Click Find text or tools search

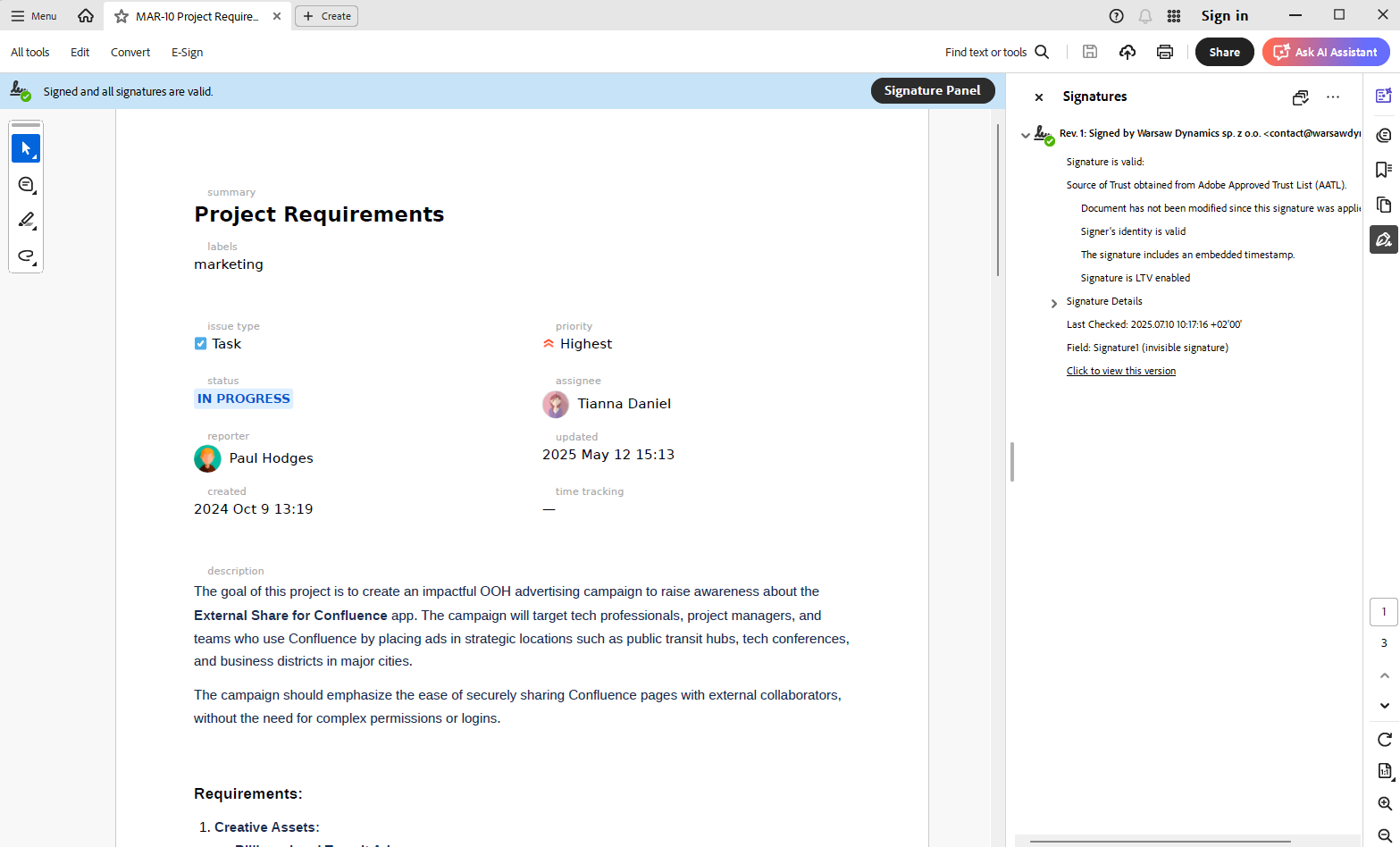click(x=997, y=52)
